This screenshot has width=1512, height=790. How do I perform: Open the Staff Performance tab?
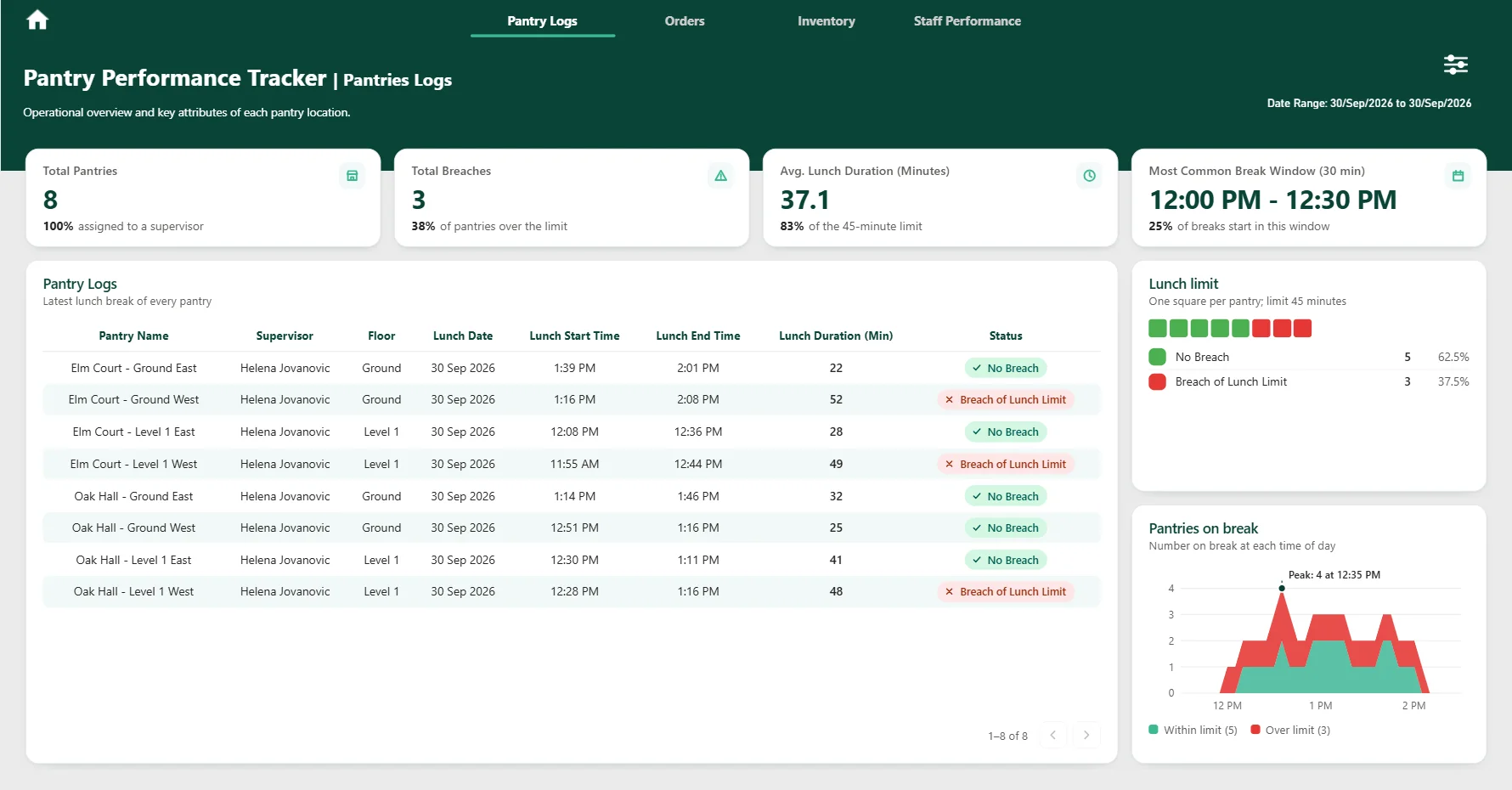pos(967,21)
